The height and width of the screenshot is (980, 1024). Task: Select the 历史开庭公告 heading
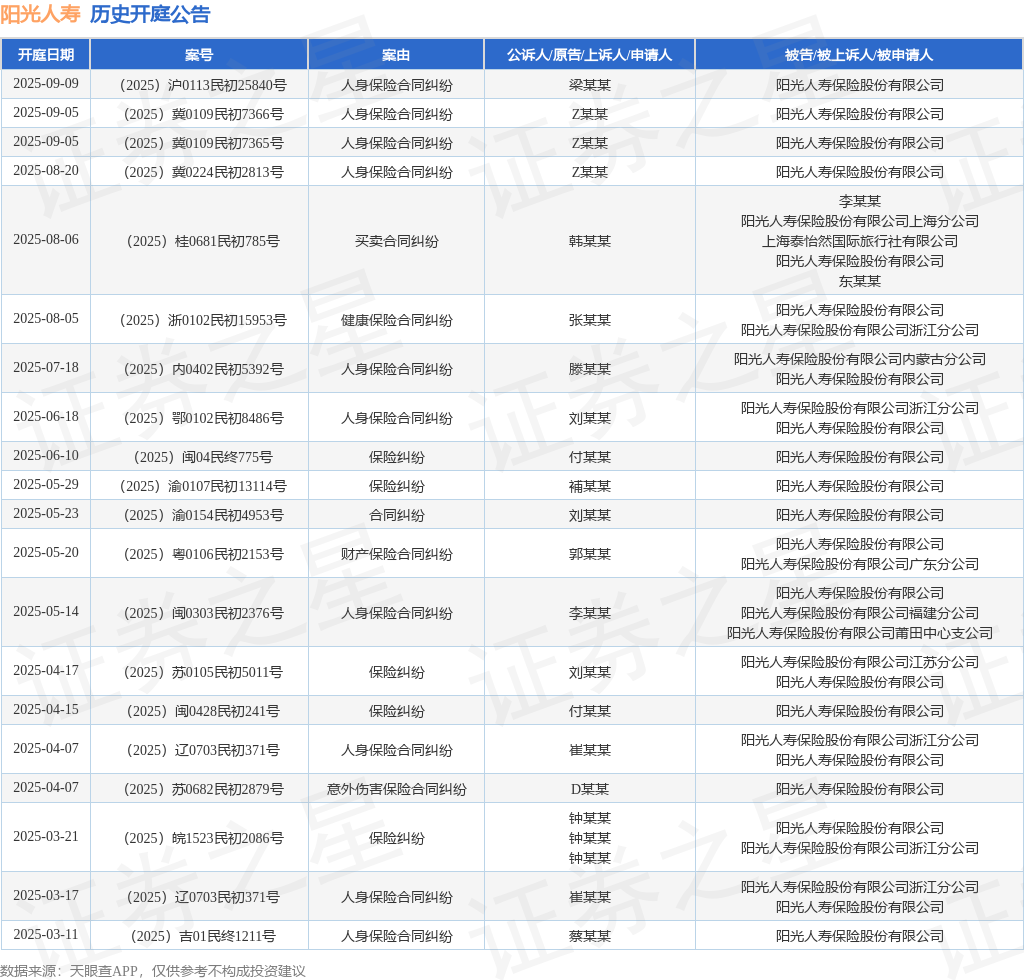[x=150, y=14]
